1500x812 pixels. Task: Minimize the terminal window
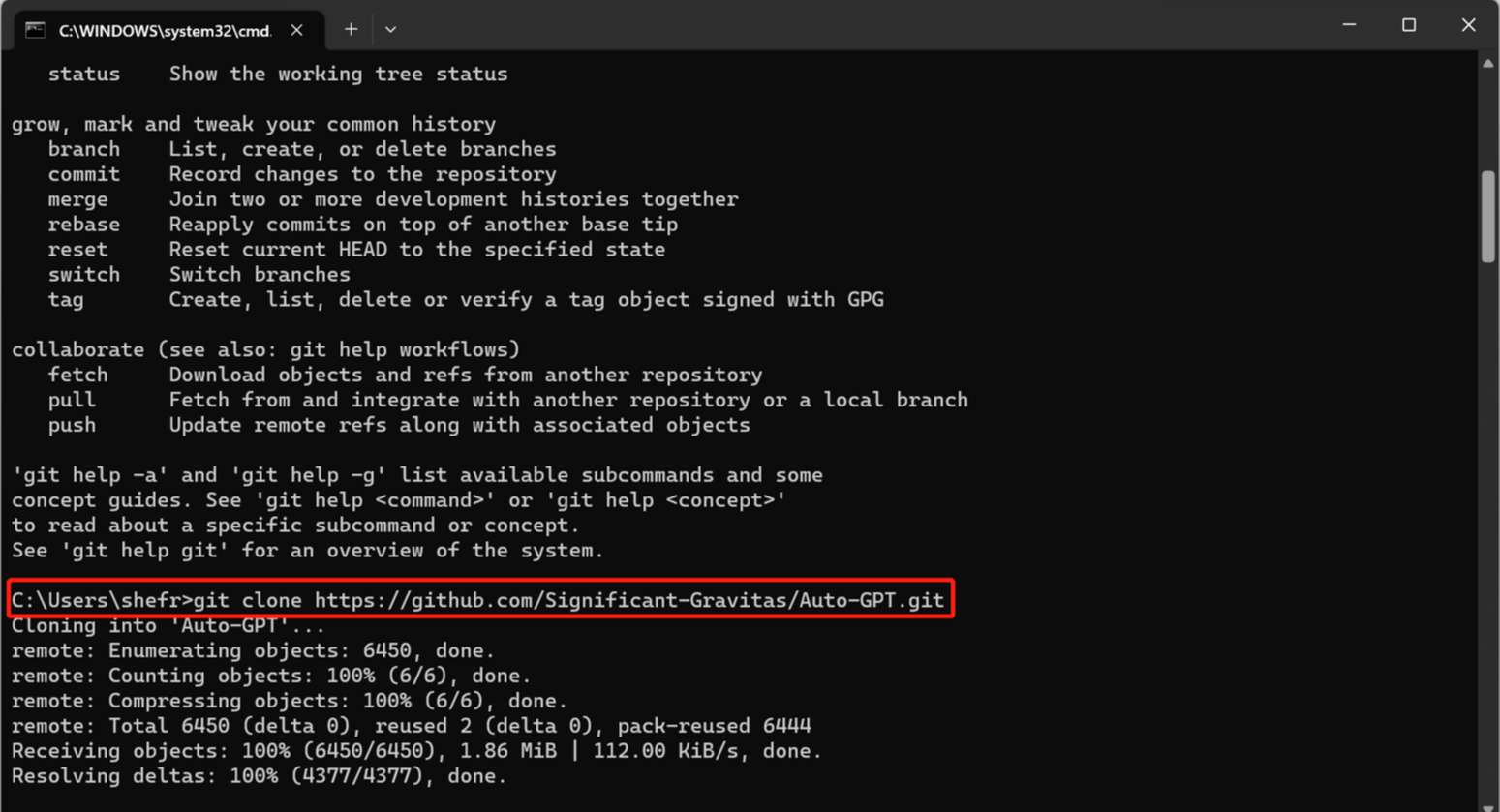point(1349,25)
